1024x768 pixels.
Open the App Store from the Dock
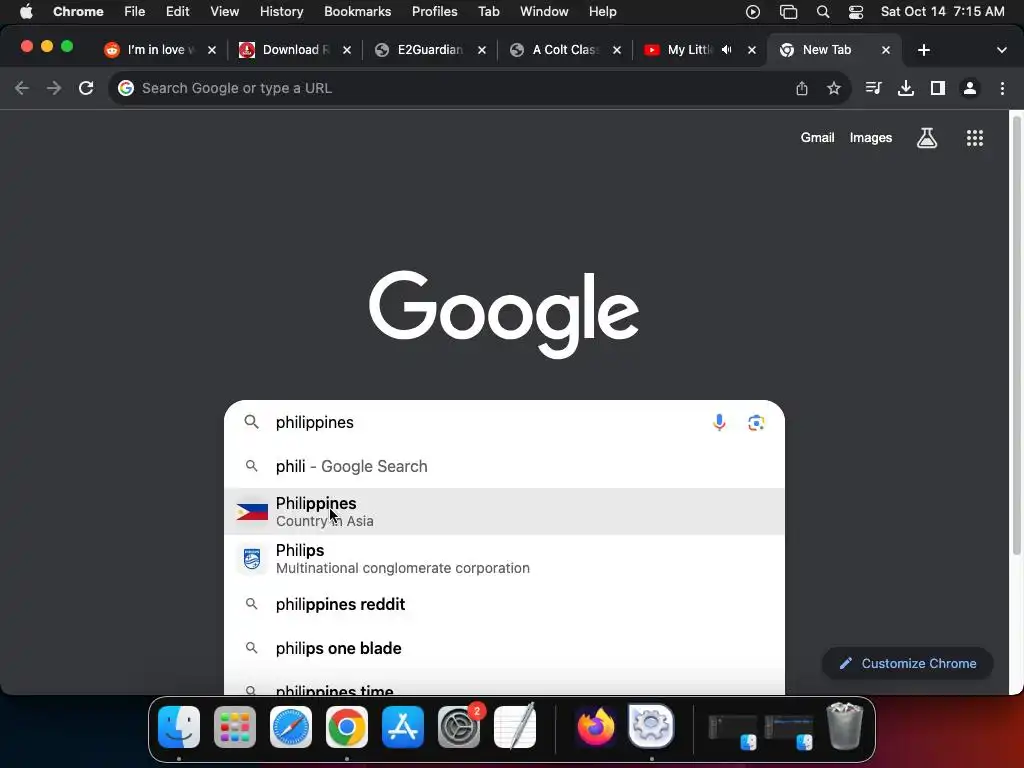coord(403,727)
